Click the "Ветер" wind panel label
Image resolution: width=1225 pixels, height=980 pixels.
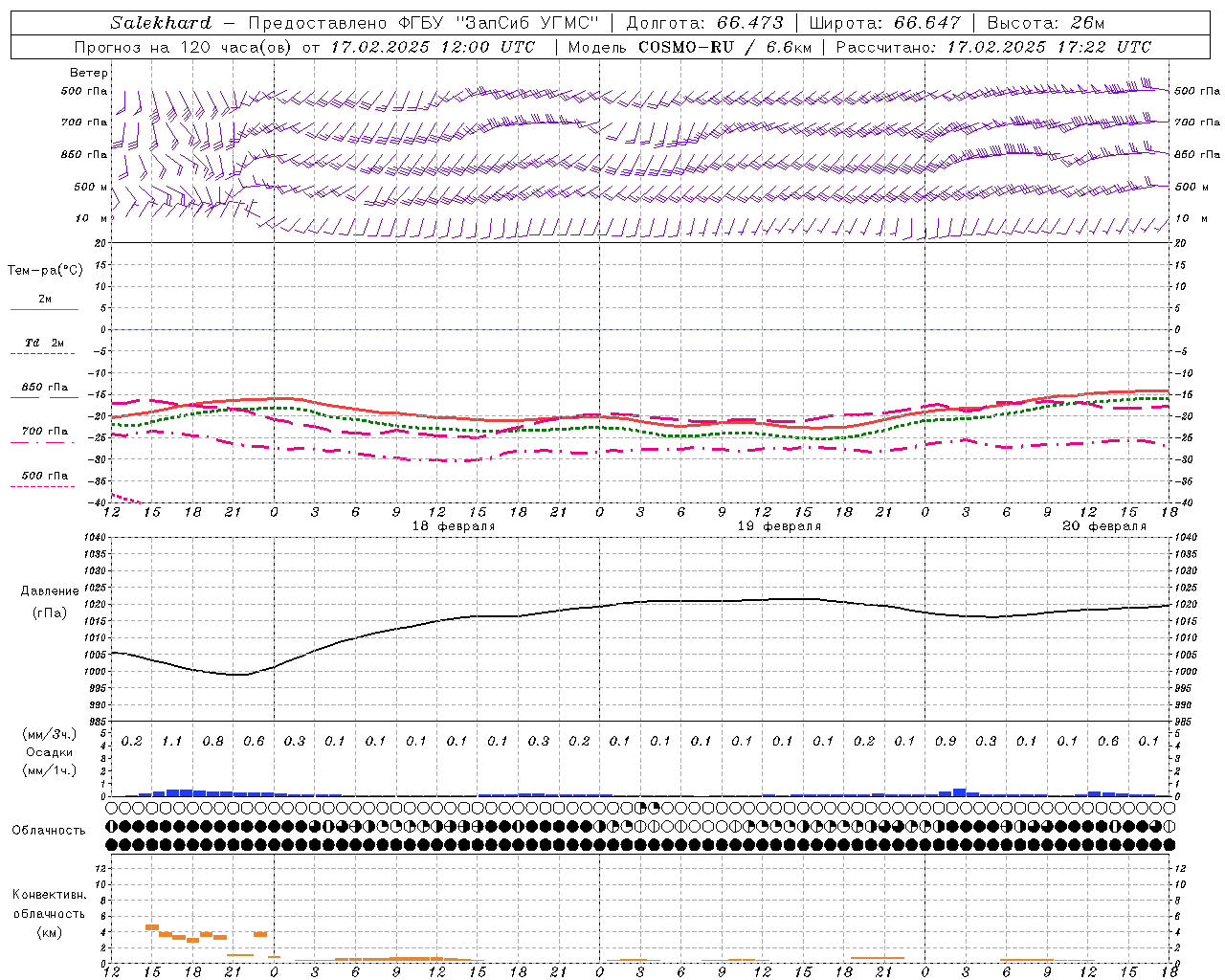coord(88,73)
